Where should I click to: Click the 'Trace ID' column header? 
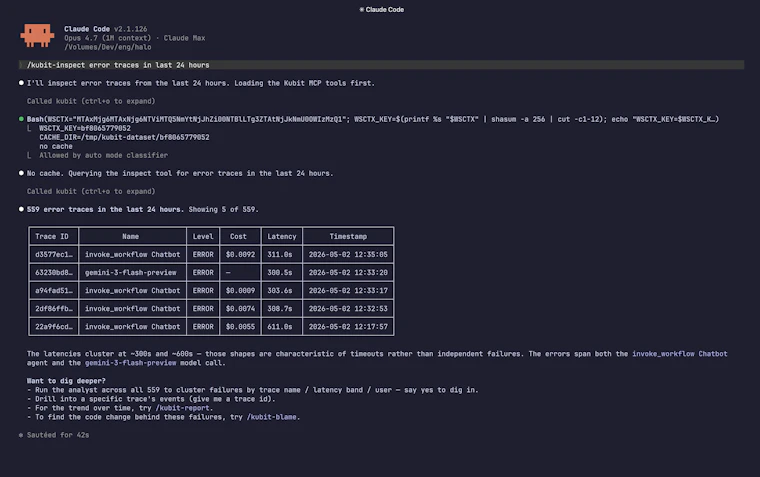point(52,236)
